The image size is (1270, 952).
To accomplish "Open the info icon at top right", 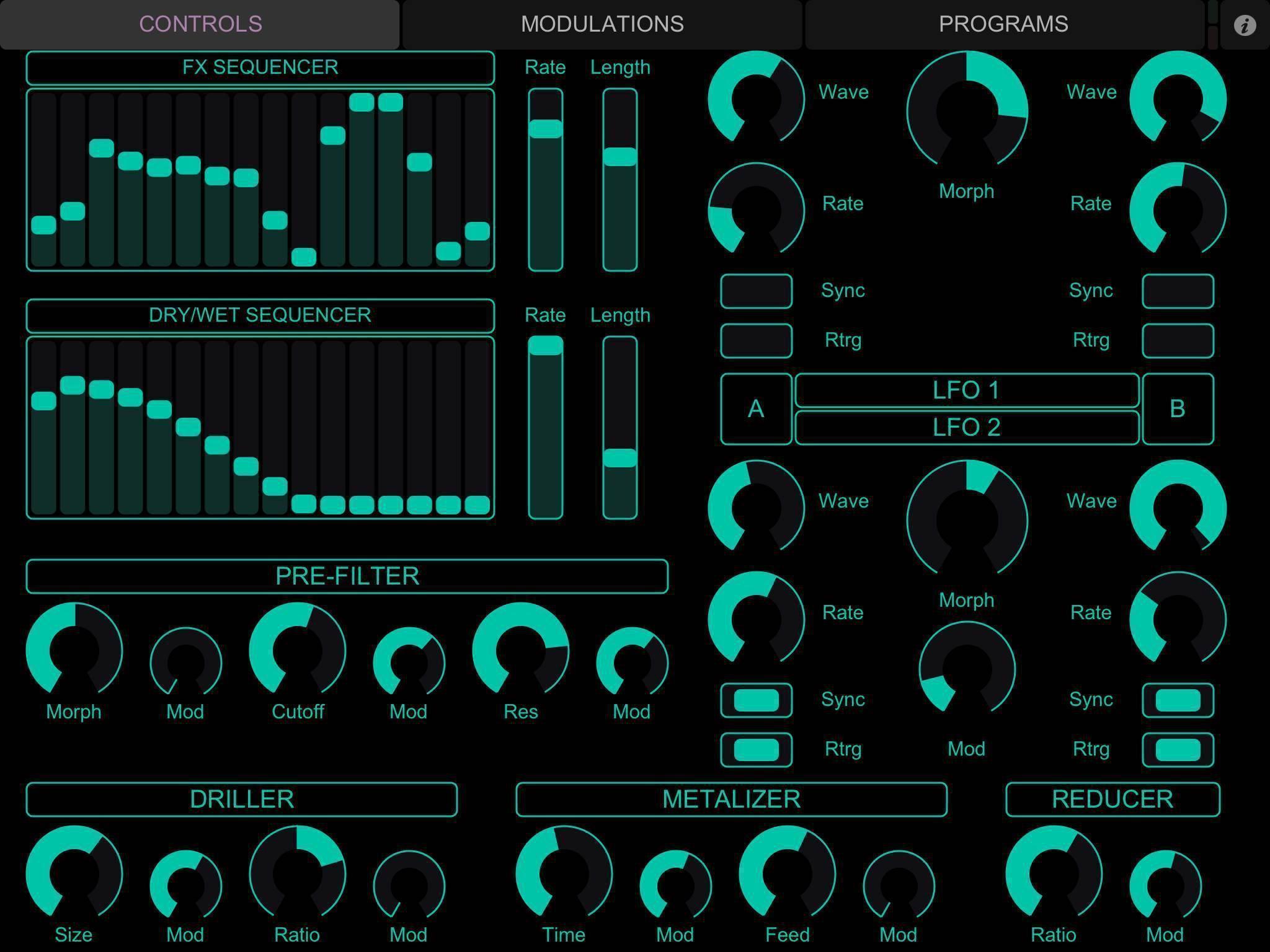I will pyautogui.click(x=1245, y=25).
